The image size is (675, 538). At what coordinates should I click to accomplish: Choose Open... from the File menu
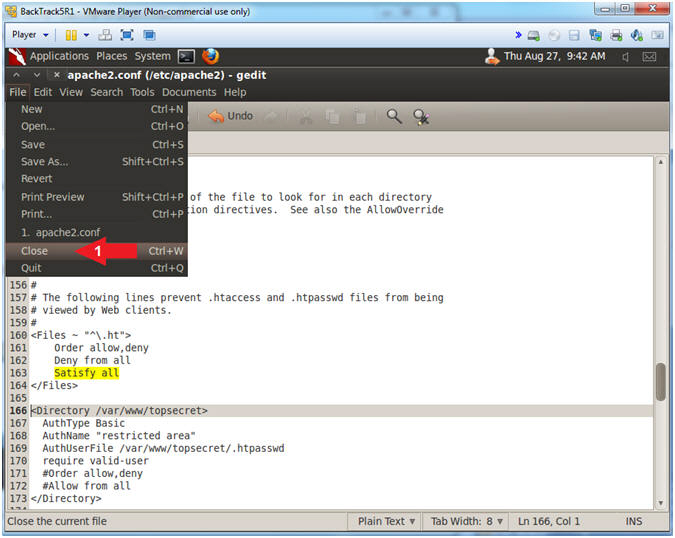97,126
